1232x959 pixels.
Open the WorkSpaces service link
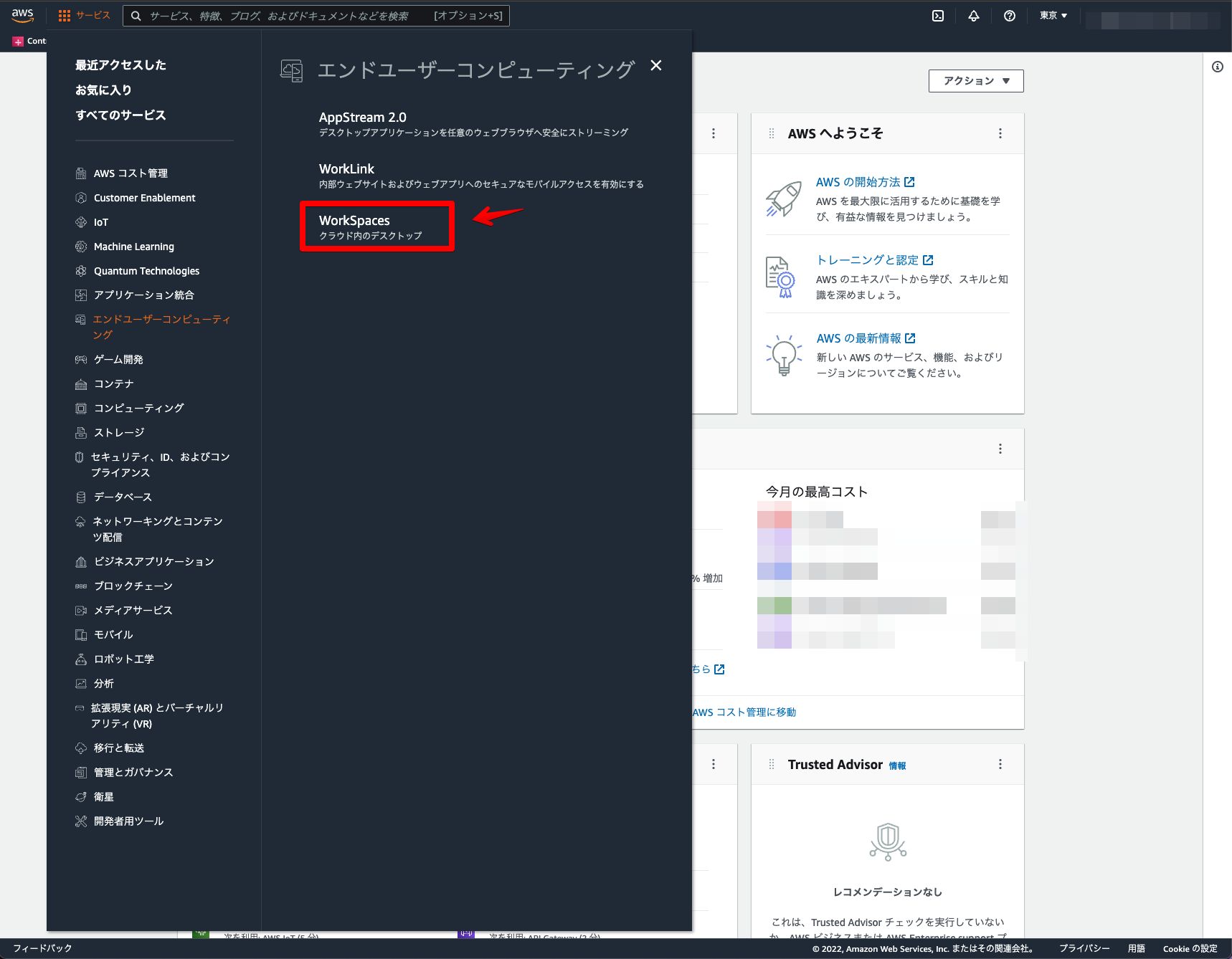[x=354, y=220]
